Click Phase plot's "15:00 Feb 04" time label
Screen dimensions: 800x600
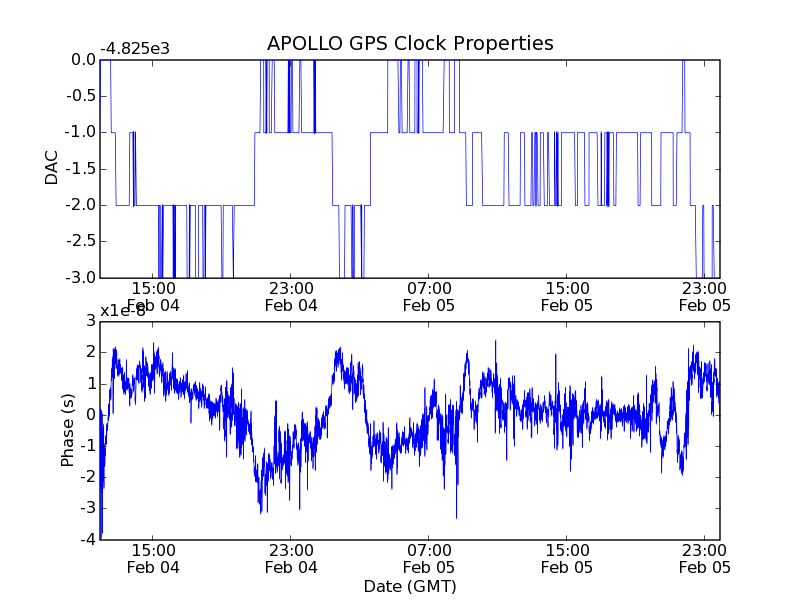point(153,559)
